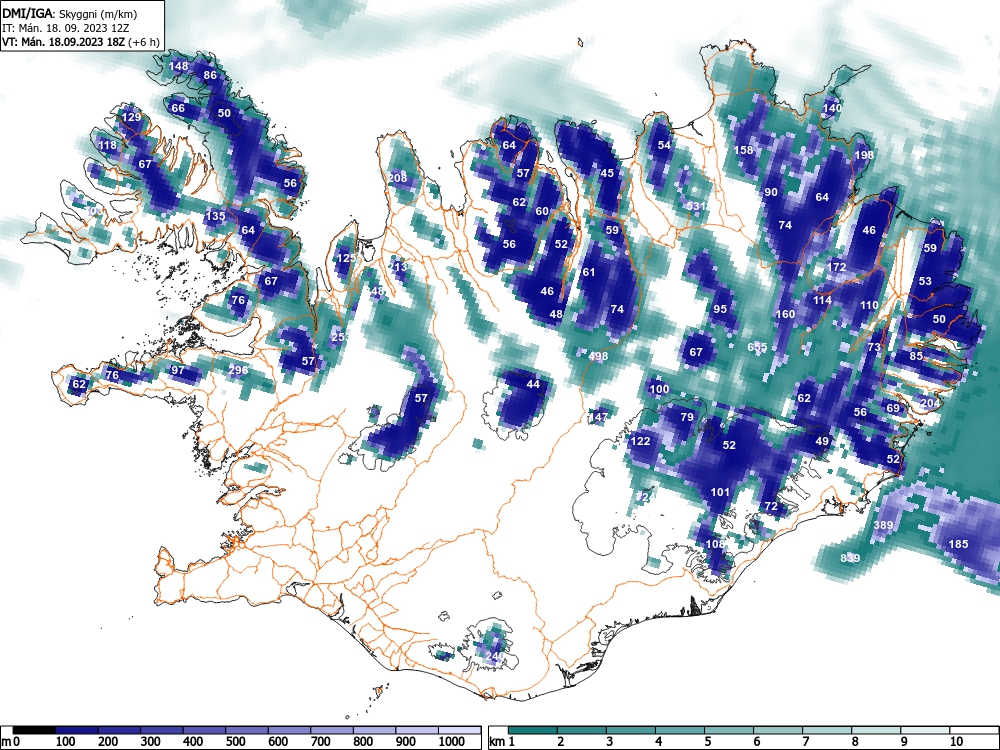
Task: Click the visibility value 158 on the map
Action: coord(744,151)
